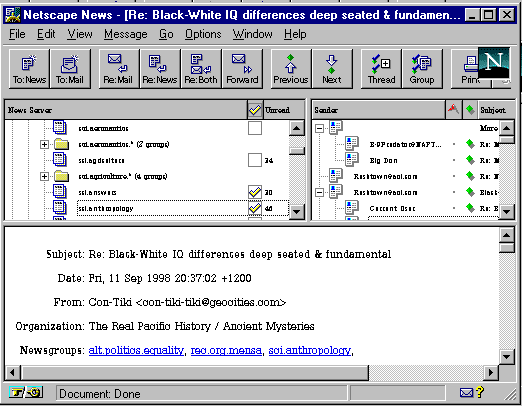Subscribe to sci.aeronautics via its checkbox
522x407 pixels.
[255, 128]
